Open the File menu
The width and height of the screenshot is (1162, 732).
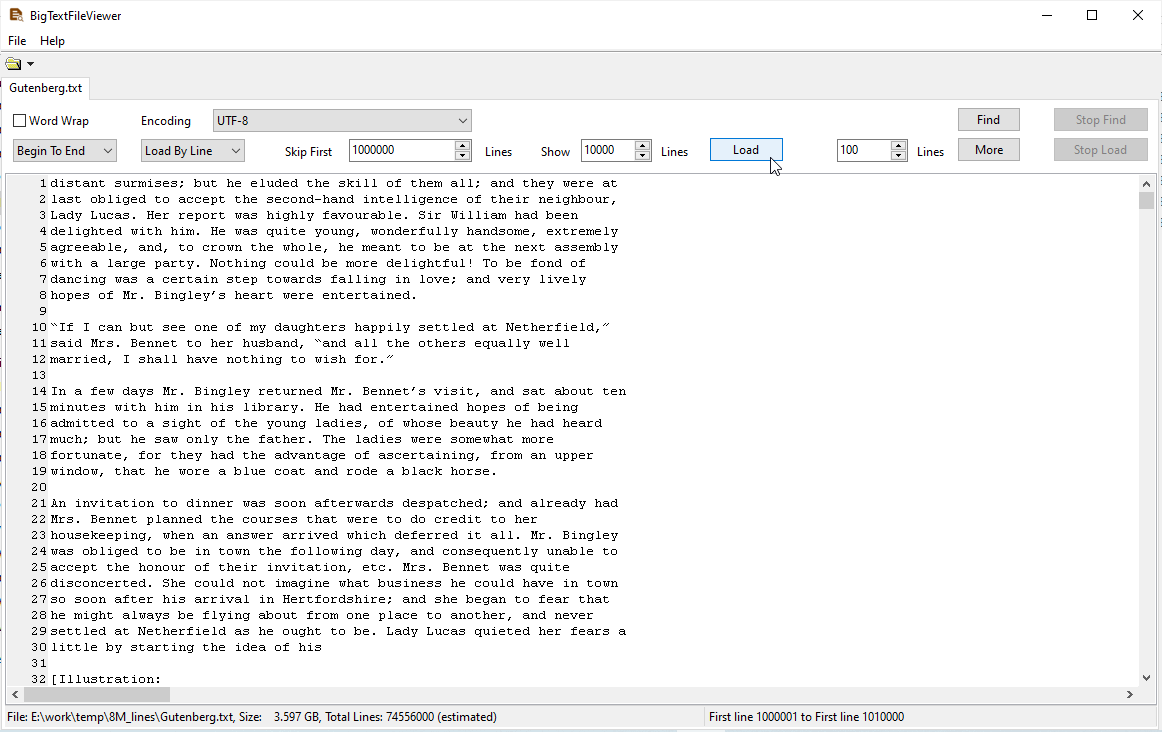pos(17,41)
